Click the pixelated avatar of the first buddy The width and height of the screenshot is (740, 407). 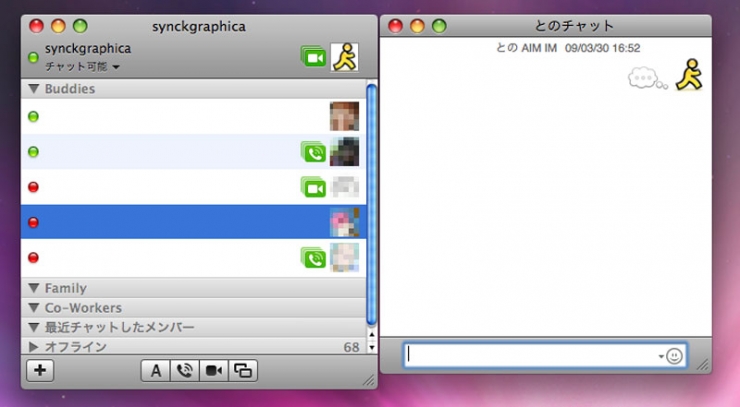coord(345,116)
